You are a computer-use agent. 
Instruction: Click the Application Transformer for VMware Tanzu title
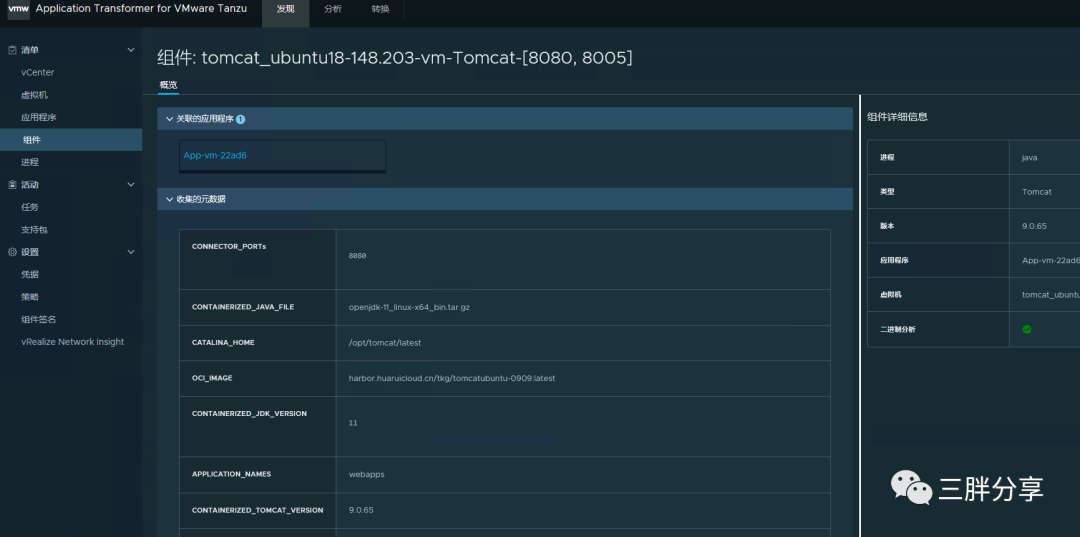click(x=141, y=9)
